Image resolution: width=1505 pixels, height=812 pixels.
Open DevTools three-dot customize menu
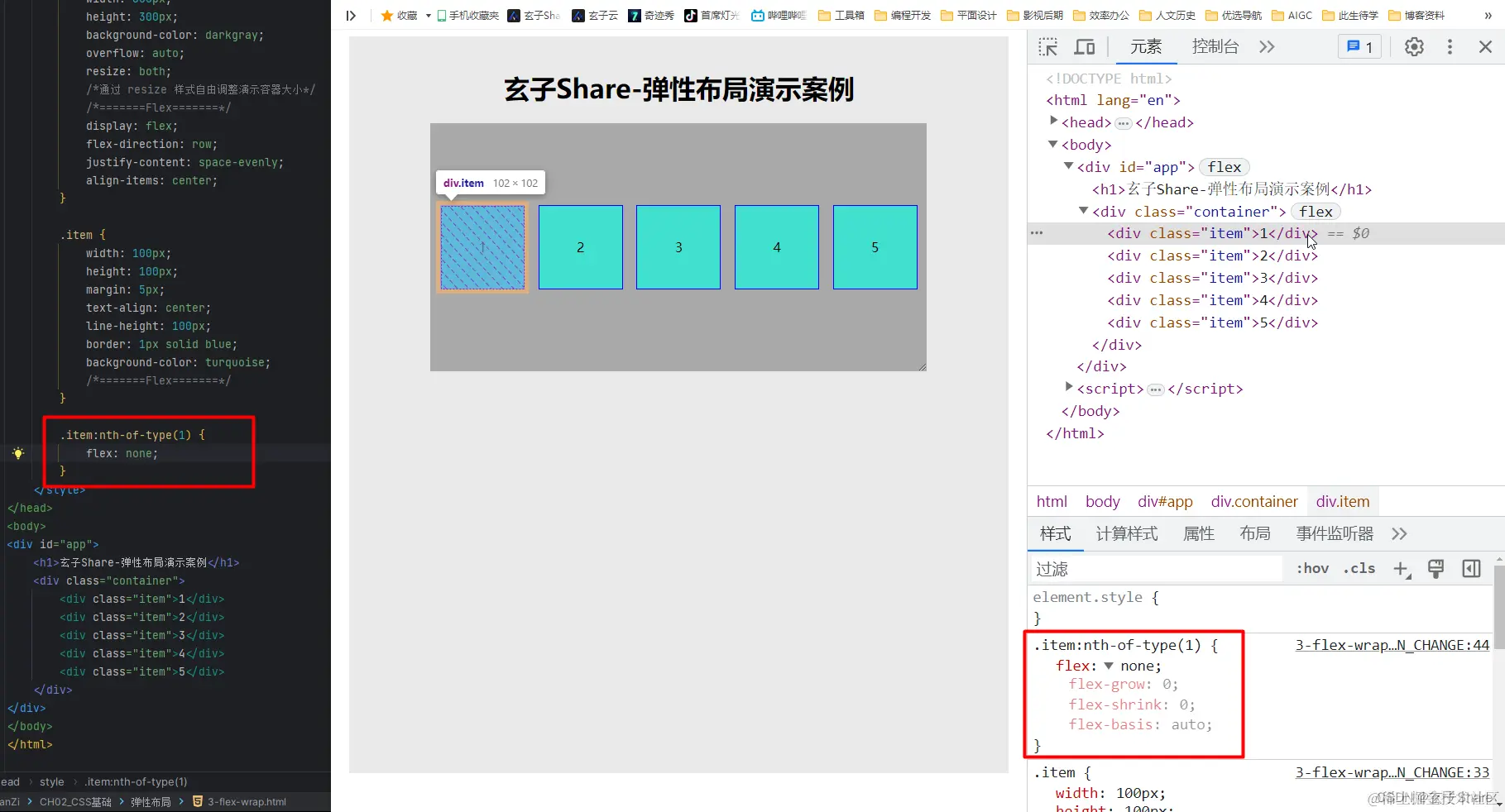coord(1450,47)
